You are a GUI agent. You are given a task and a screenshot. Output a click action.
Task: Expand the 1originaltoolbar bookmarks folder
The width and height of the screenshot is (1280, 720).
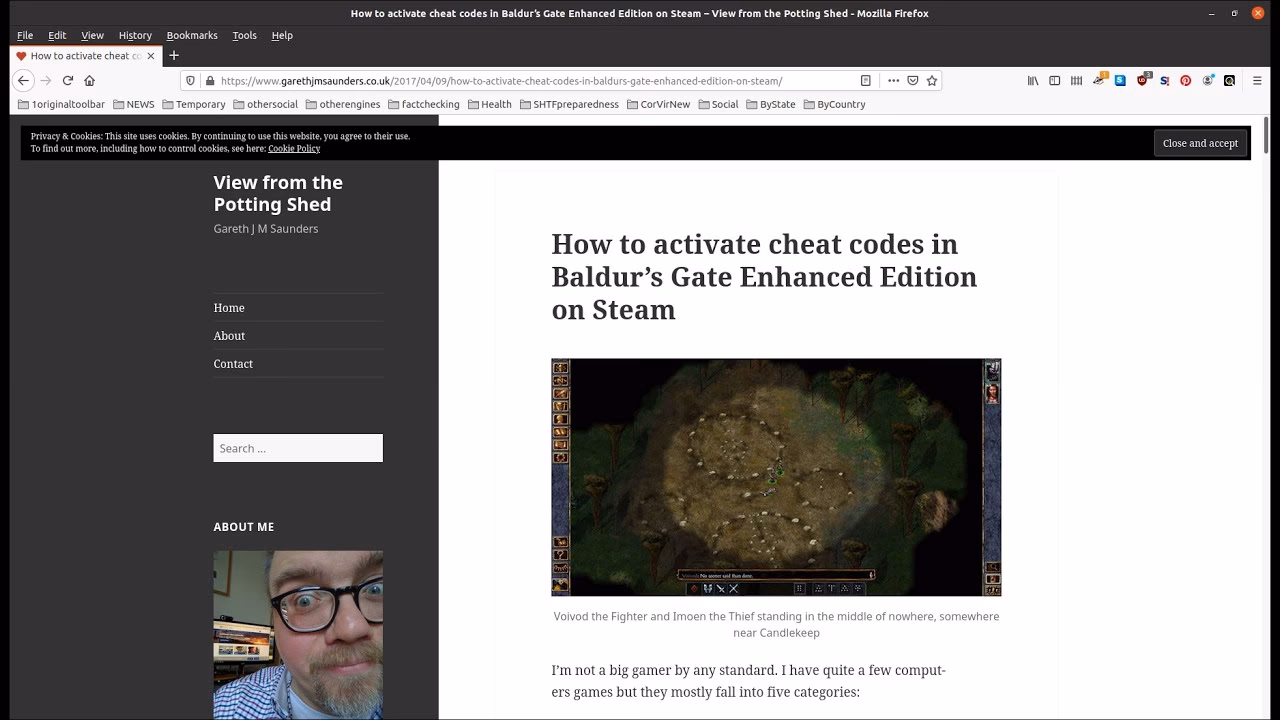(x=61, y=104)
